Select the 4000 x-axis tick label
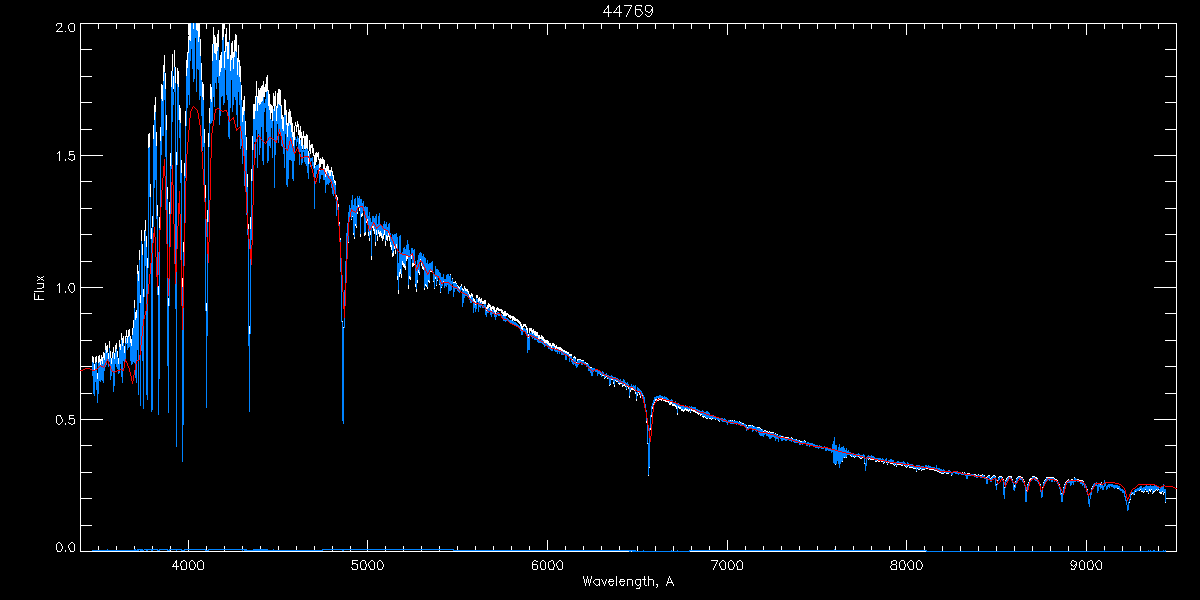The height and width of the screenshot is (600, 1200). click(188, 564)
